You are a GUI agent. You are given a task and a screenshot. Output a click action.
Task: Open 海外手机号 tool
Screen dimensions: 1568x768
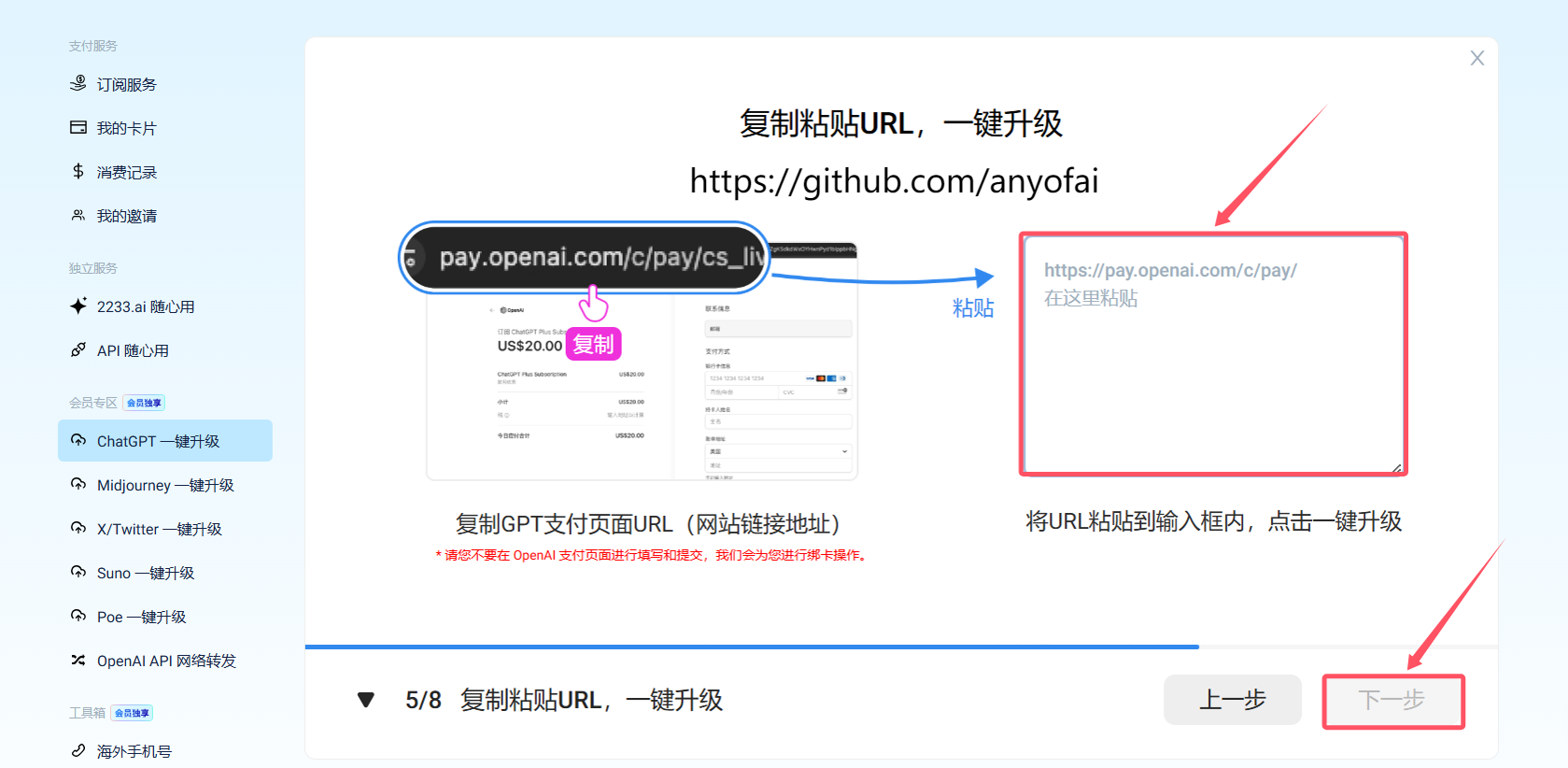pos(165,751)
